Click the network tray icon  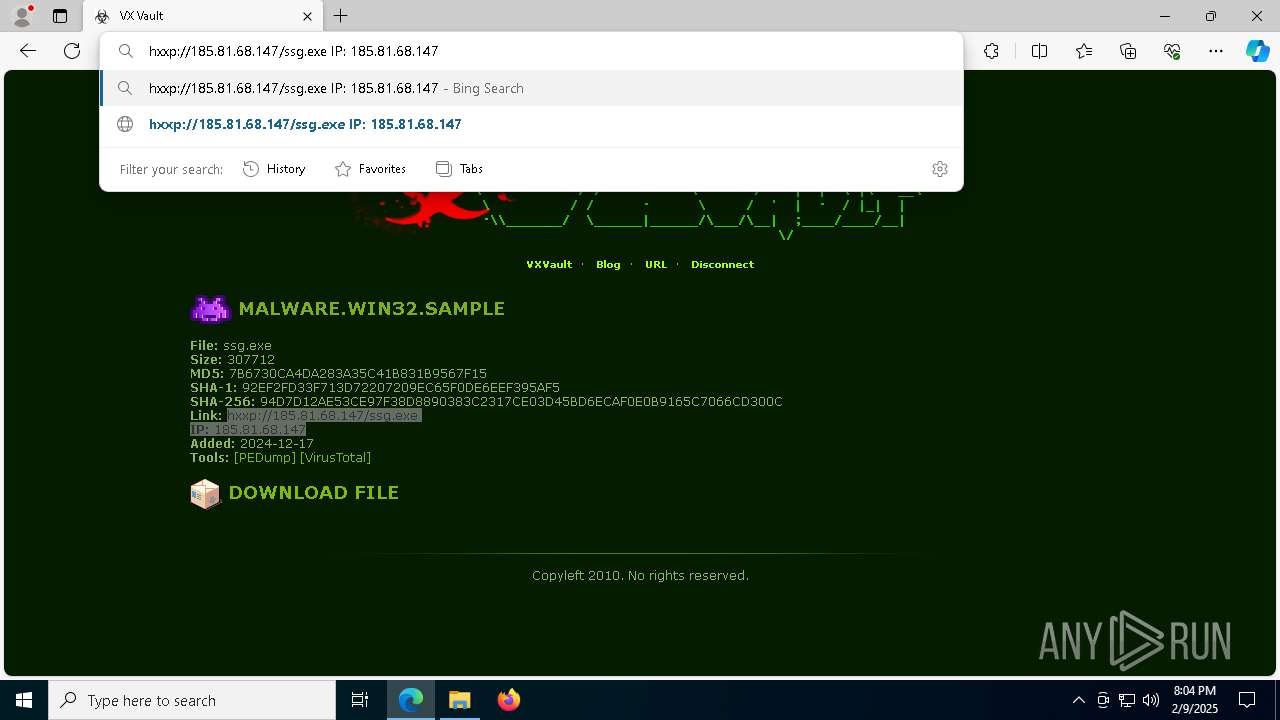coord(1127,700)
